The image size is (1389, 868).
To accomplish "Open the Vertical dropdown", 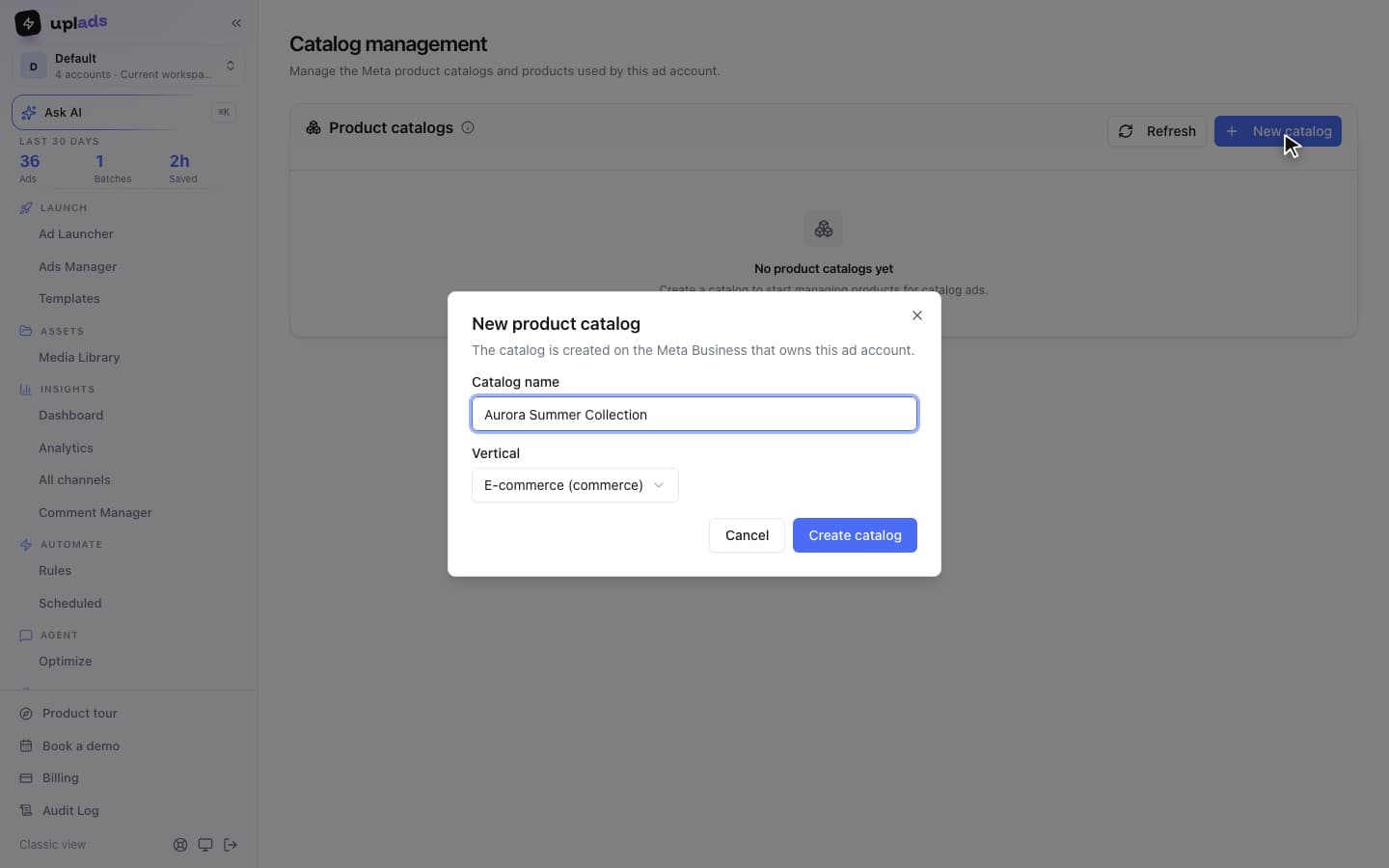I will click(x=575, y=485).
